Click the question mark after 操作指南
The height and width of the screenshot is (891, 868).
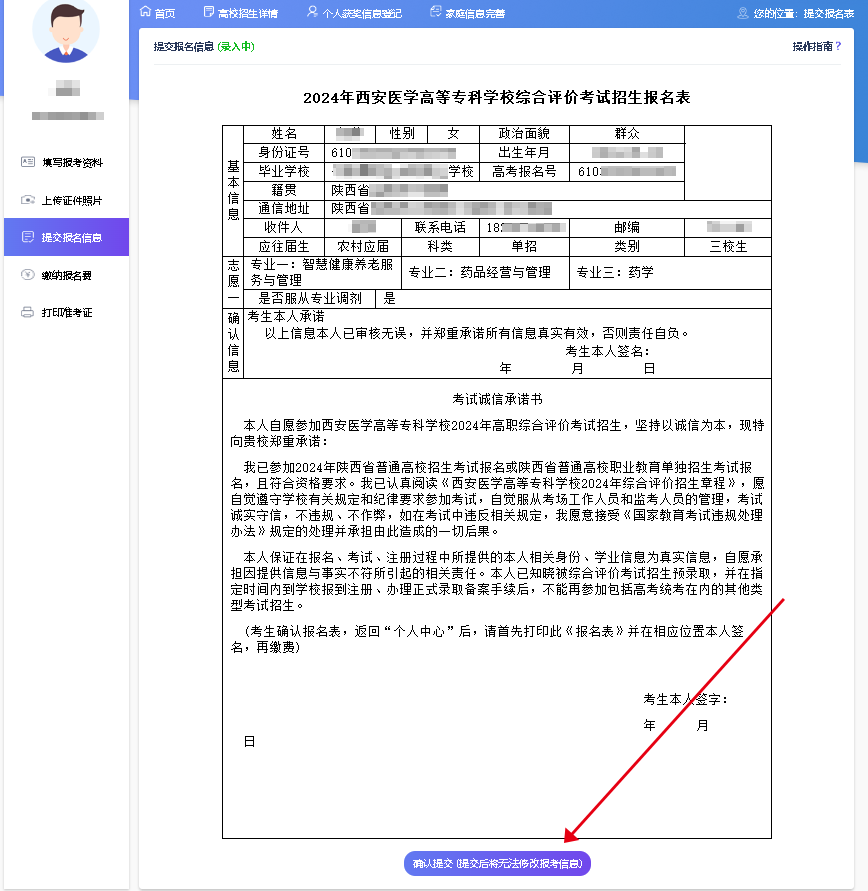pyautogui.click(x=838, y=46)
